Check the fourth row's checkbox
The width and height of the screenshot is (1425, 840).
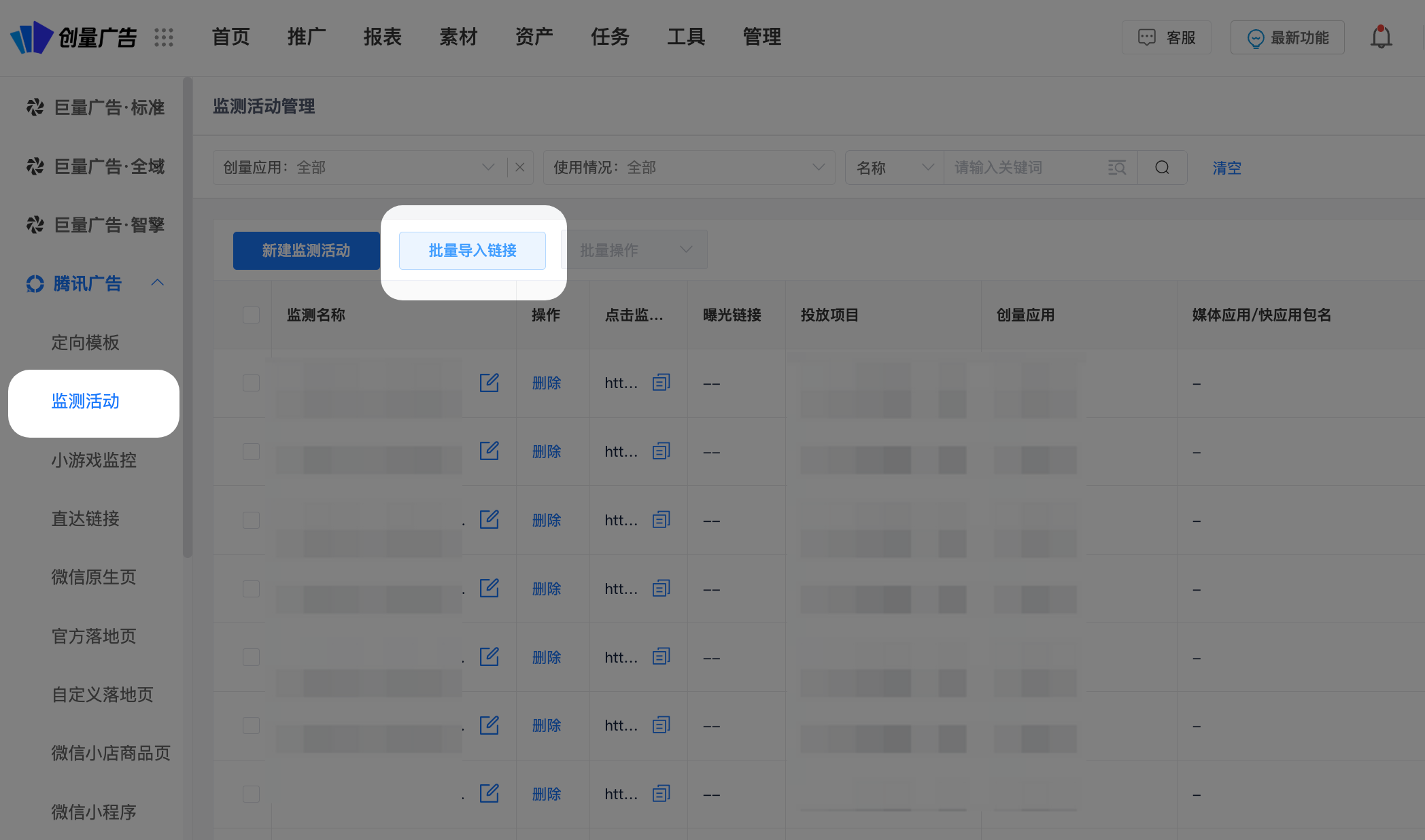pos(252,589)
